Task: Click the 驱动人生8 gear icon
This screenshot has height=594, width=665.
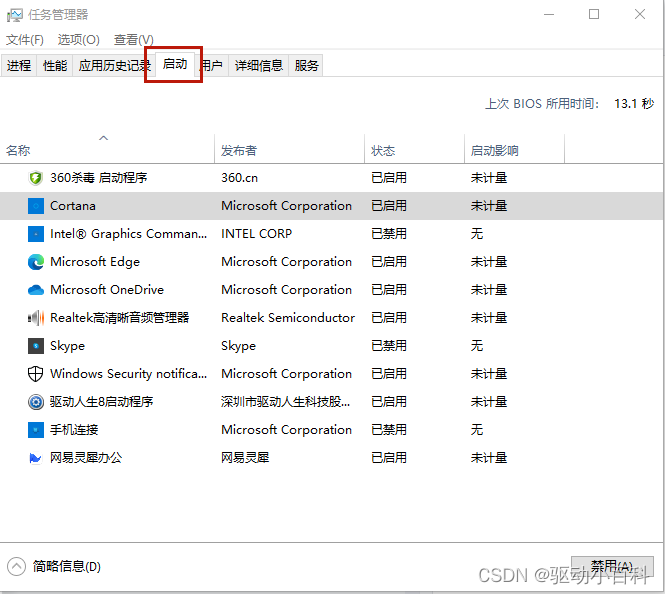Action: 36,402
